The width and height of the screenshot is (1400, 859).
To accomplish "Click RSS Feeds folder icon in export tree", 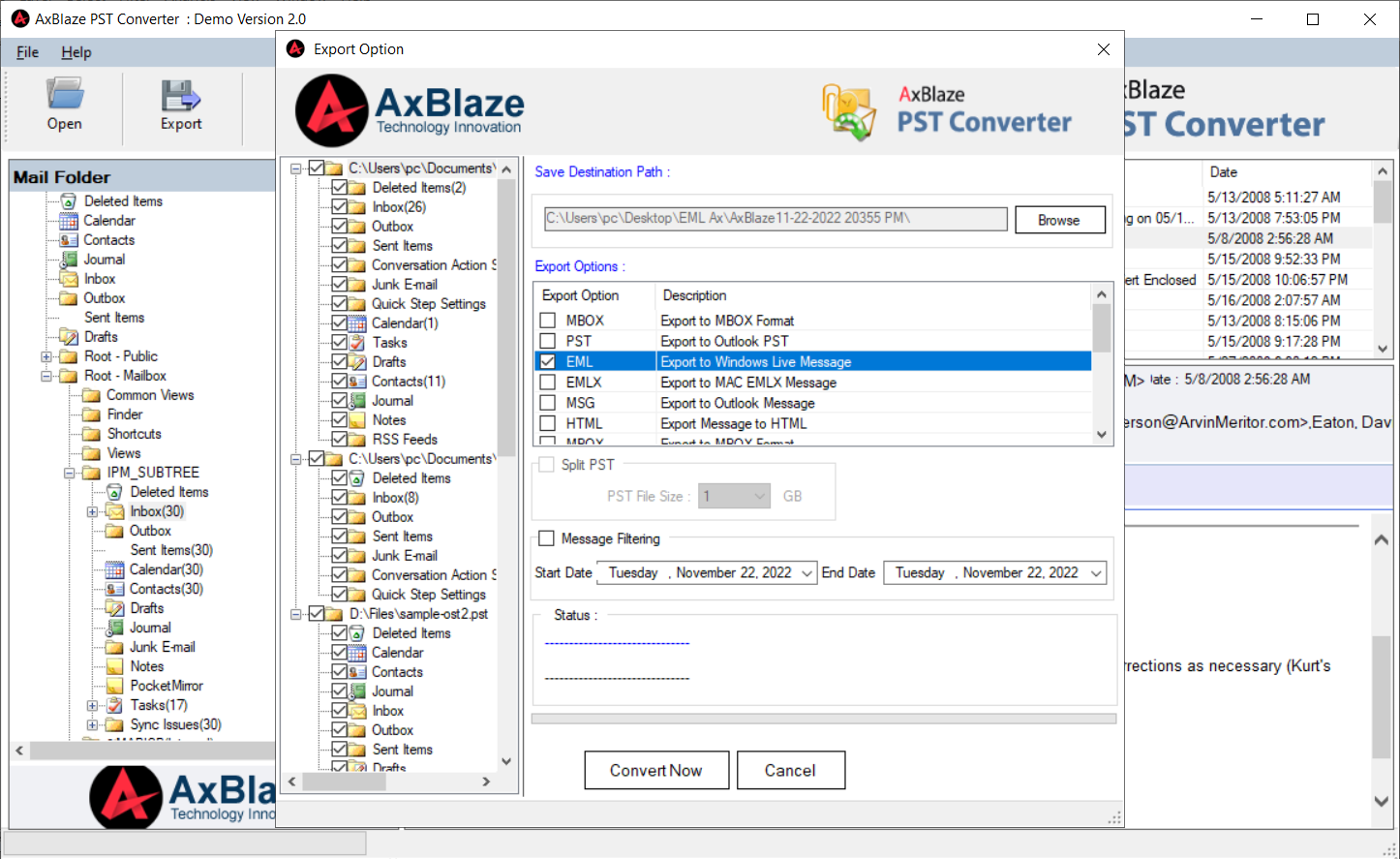I will pos(357,440).
